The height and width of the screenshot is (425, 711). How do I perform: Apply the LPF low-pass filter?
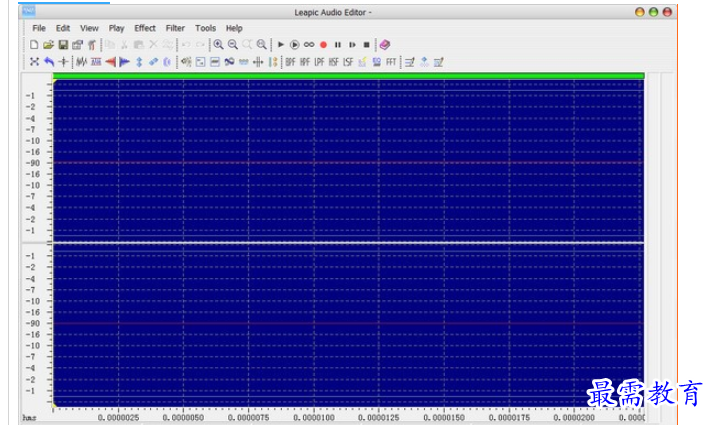click(x=319, y=62)
